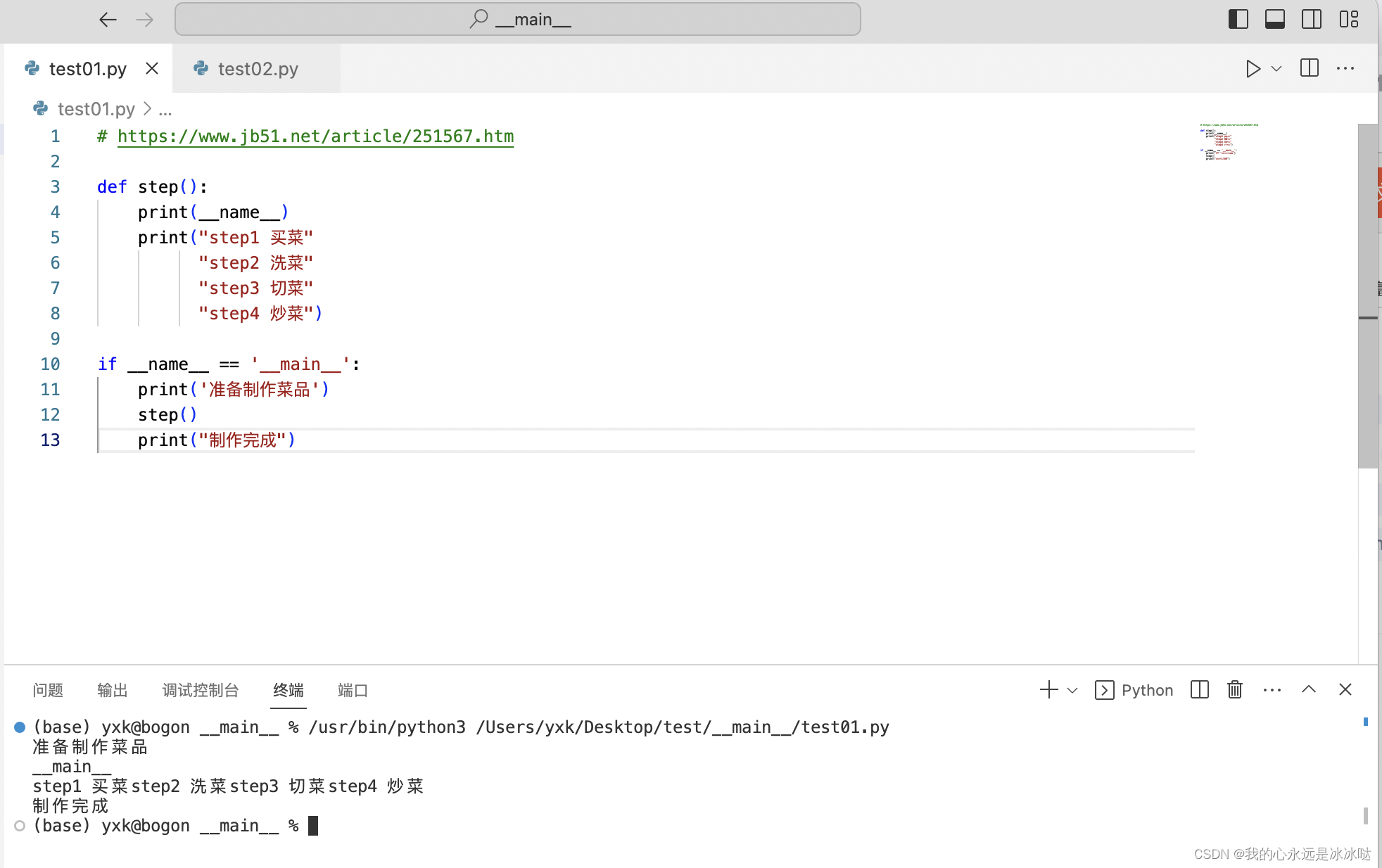The height and width of the screenshot is (868, 1382).
Task: Click line number 13 in the gutter
Action: coord(50,440)
